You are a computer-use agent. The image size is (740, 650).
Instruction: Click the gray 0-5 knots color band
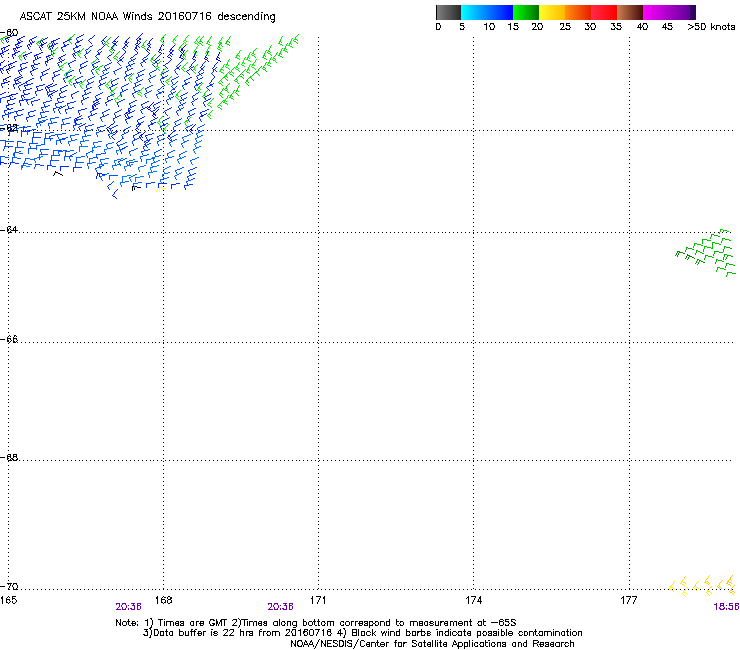[448, 12]
